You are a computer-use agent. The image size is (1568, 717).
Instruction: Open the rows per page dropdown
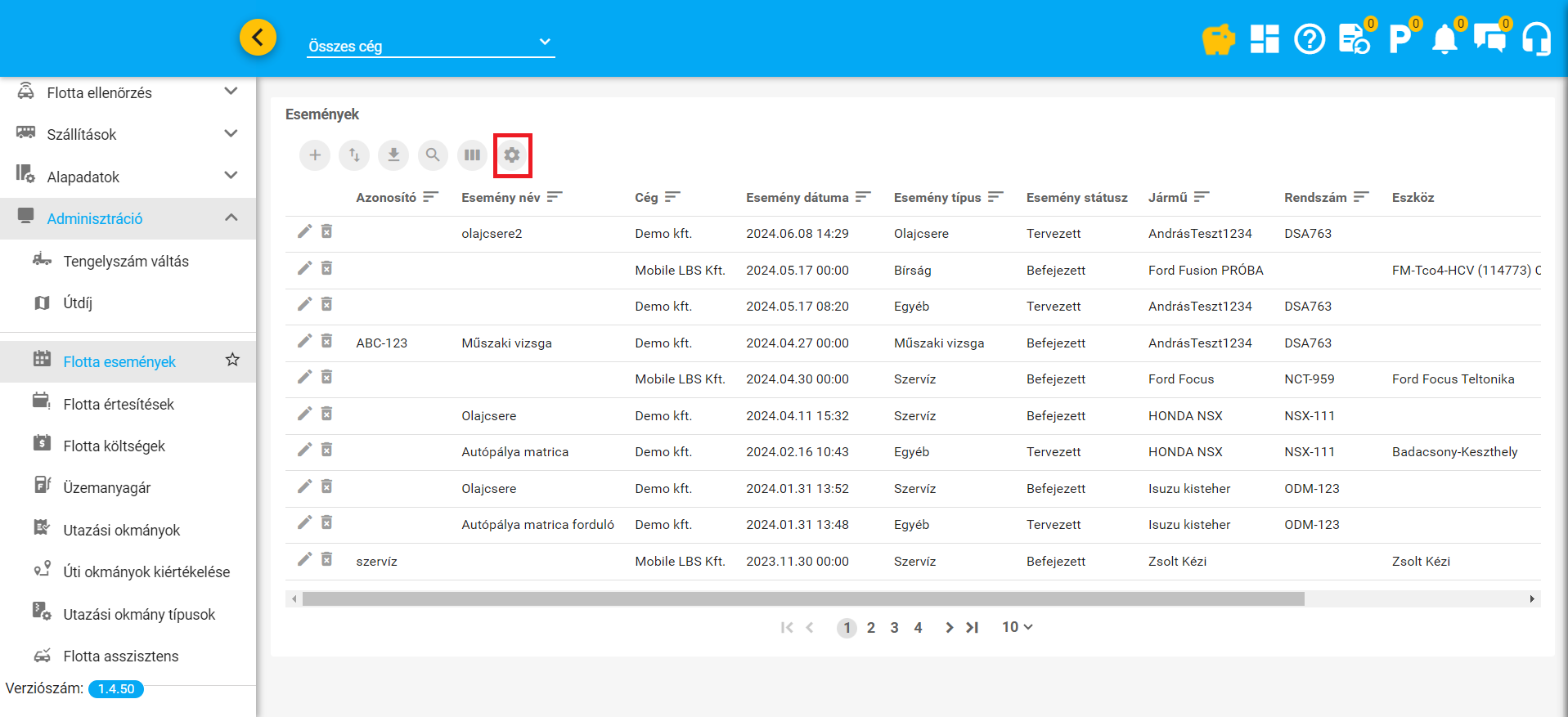(1017, 627)
